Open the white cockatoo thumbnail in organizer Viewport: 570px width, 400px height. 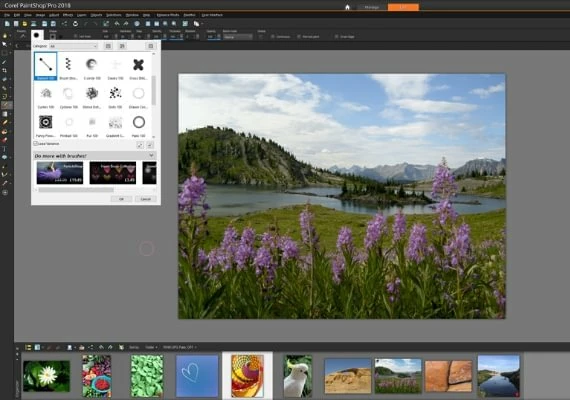(298, 376)
